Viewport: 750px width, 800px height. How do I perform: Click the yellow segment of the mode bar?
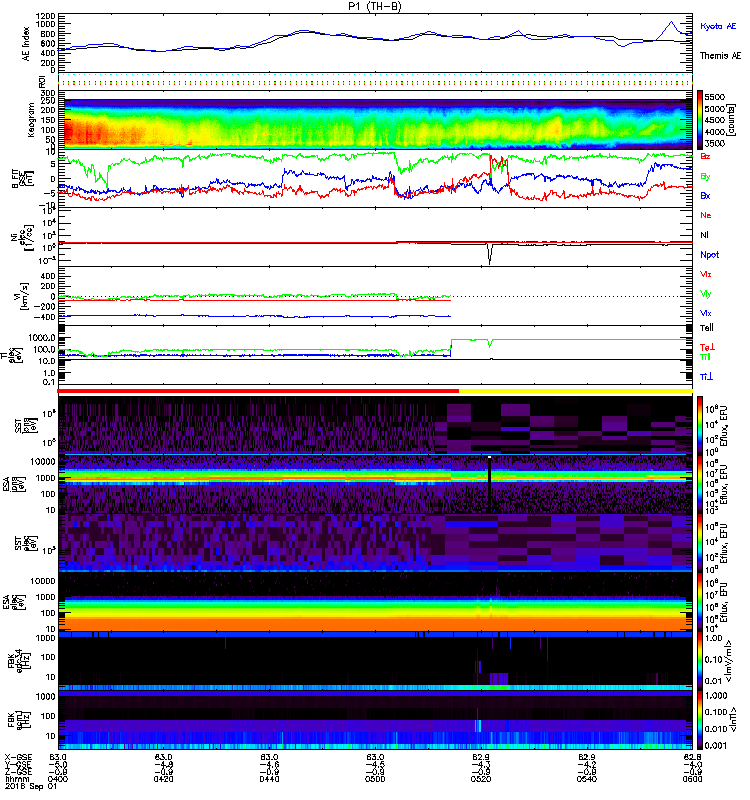coord(576,391)
